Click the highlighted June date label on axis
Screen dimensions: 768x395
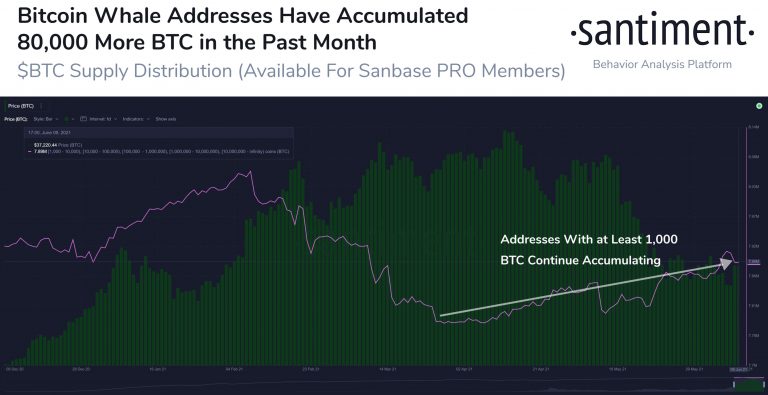click(x=739, y=370)
